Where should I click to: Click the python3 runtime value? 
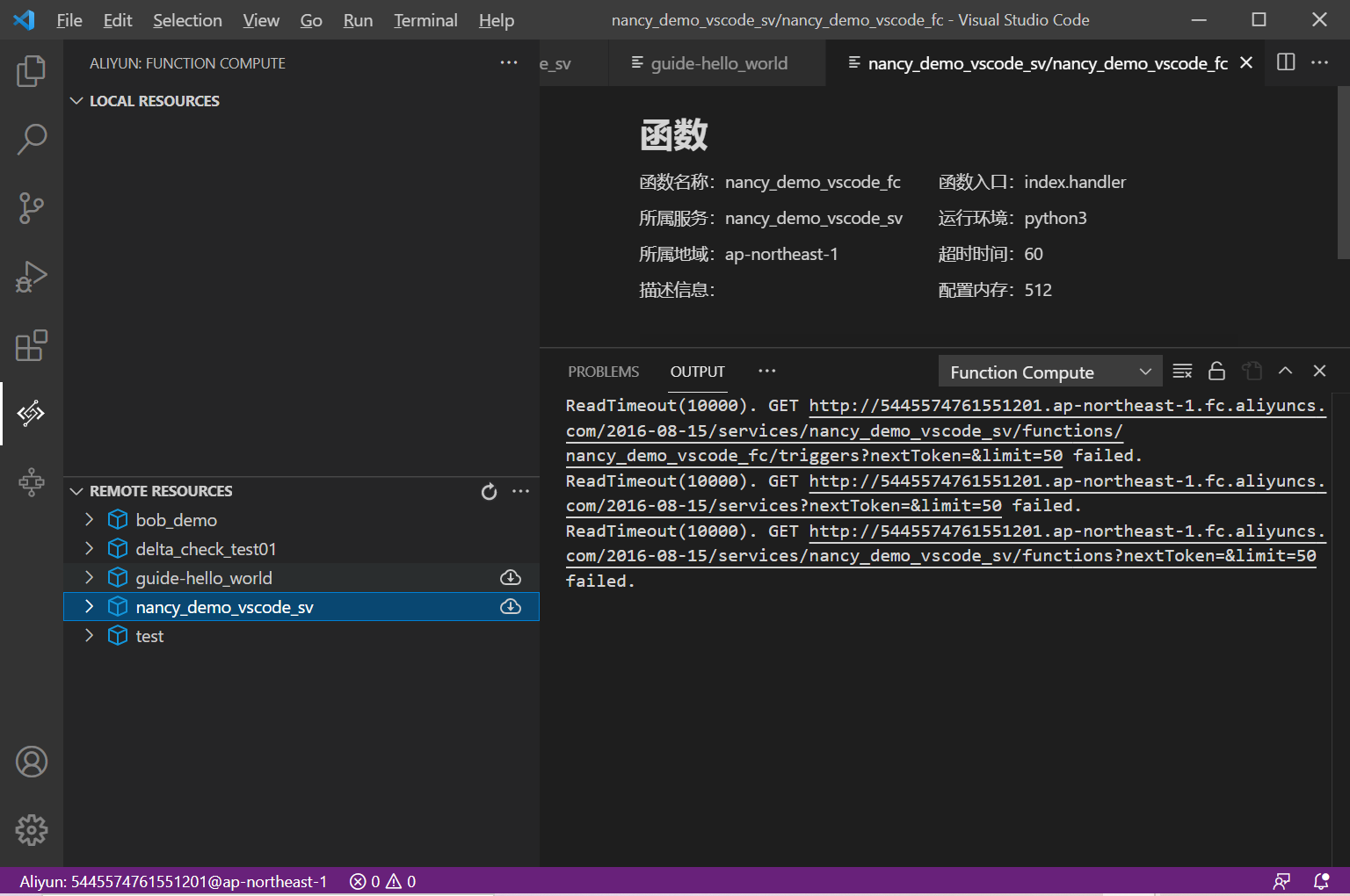tap(1056, 218)
